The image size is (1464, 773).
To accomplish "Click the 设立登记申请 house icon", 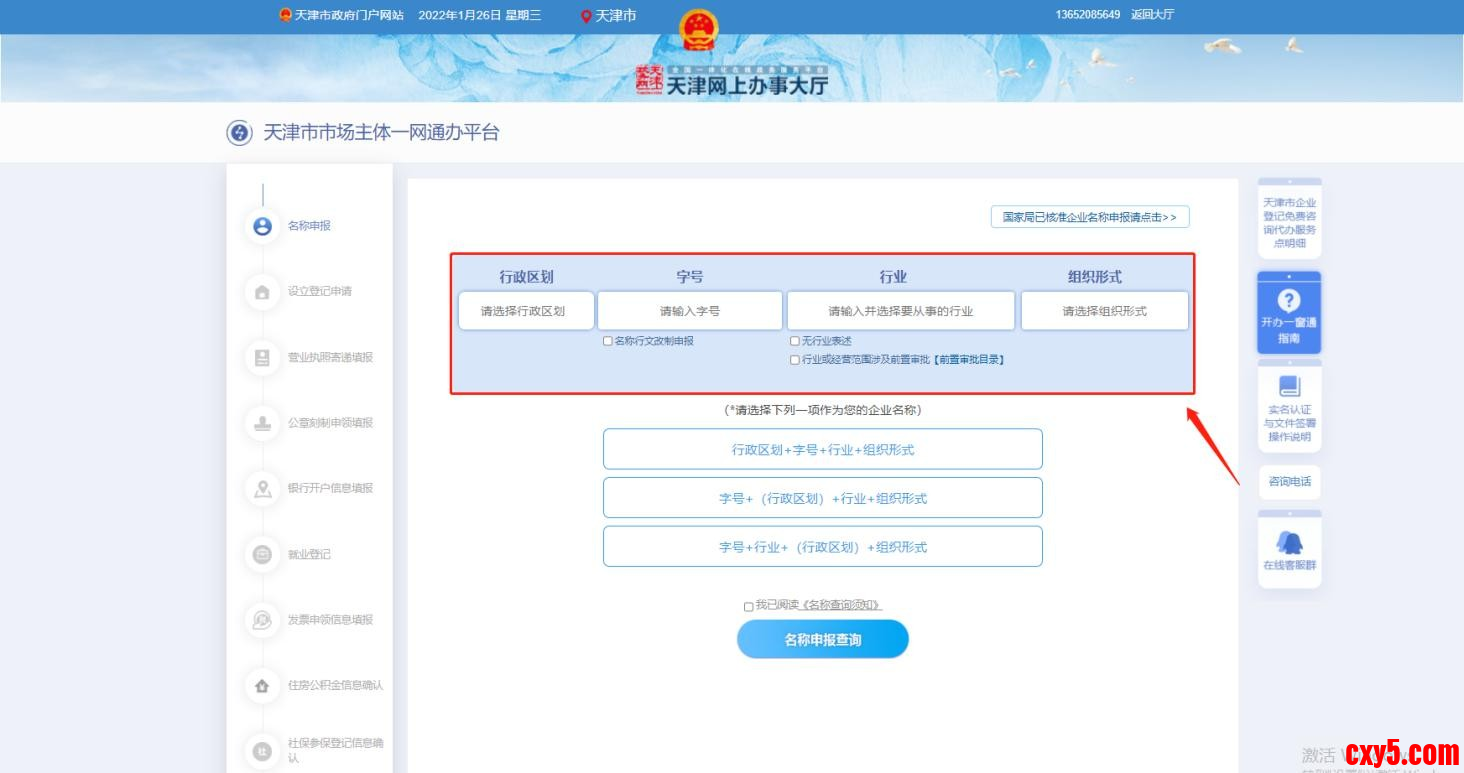I will click(x=262, y=292).
